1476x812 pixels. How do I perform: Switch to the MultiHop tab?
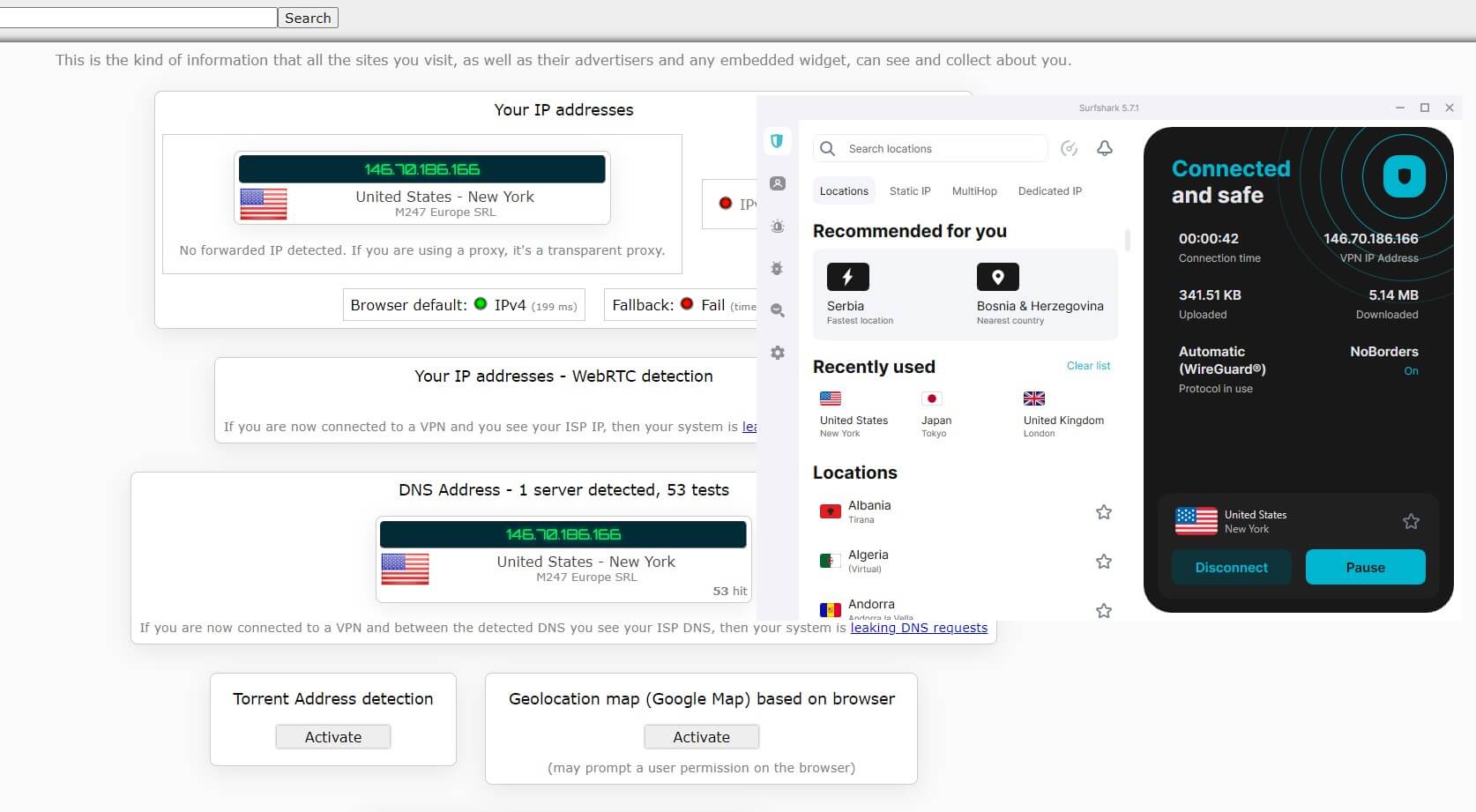(974, 191)
